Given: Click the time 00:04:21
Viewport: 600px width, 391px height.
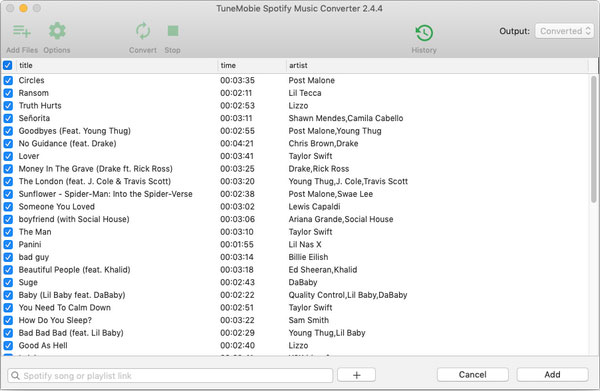Looking at the screenshot, I should tap(237, 143).
